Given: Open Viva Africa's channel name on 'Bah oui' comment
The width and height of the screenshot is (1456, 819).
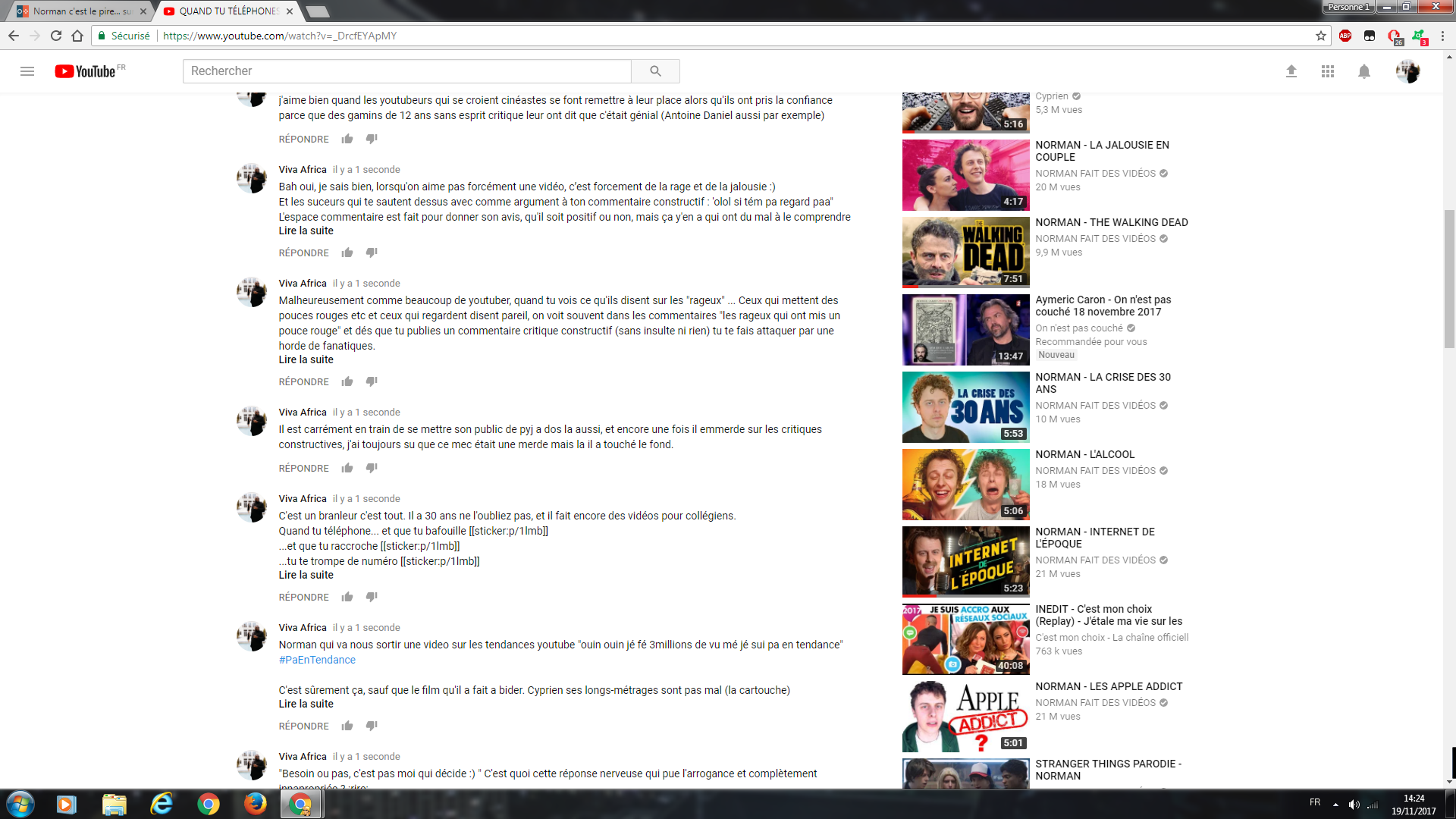Looking at the screenshot, I should (303, 169).
